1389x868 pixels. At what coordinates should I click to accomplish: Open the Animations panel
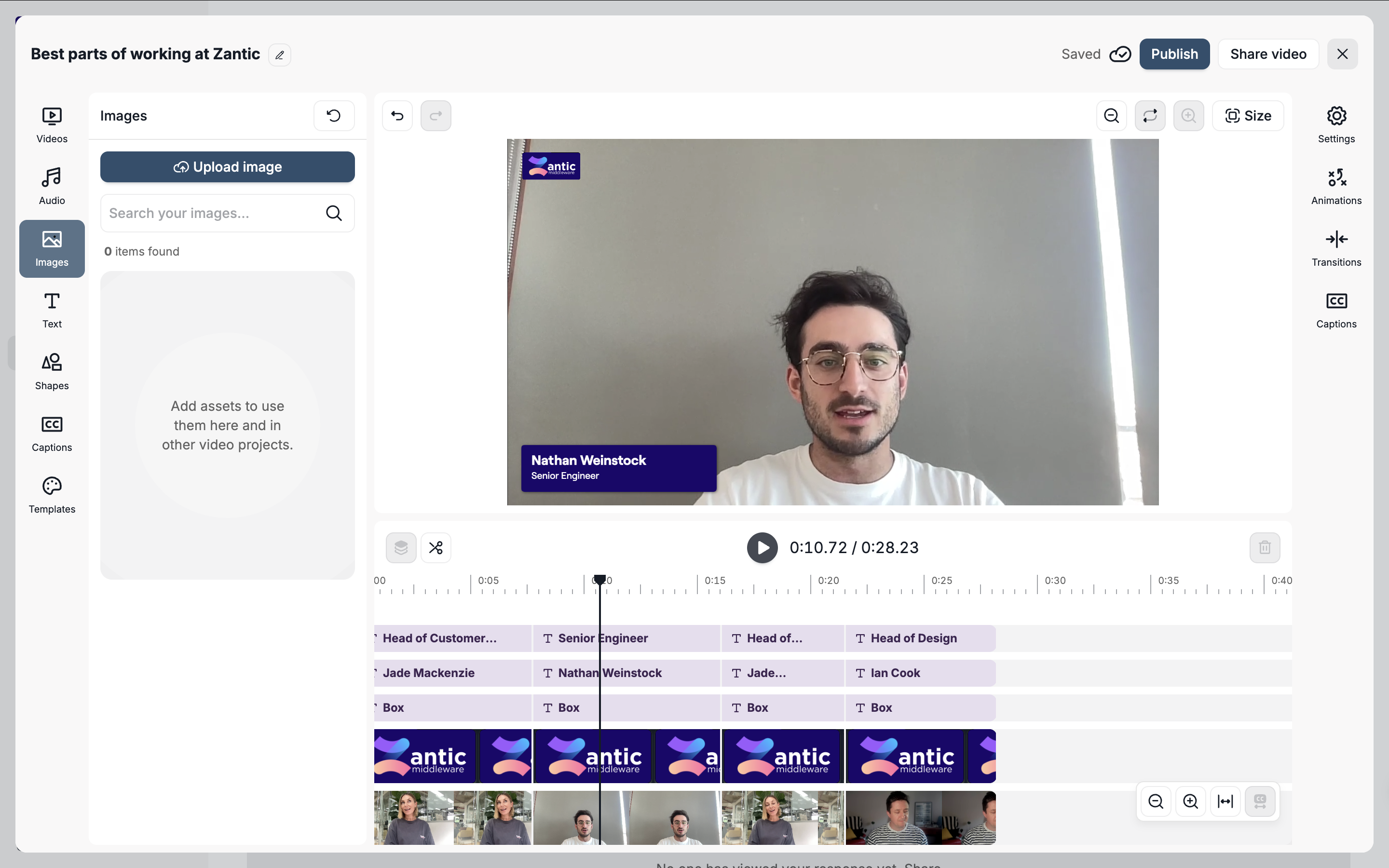pos(1335,186)
